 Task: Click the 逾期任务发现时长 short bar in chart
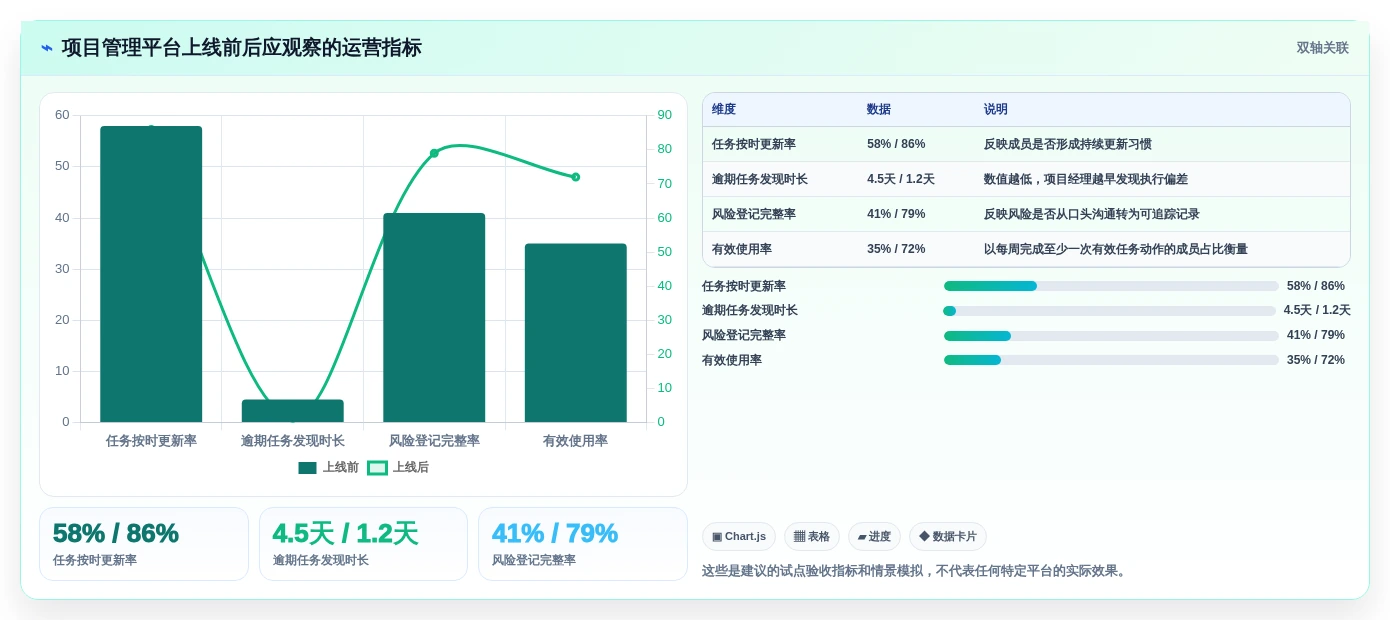tap(293, 411)
